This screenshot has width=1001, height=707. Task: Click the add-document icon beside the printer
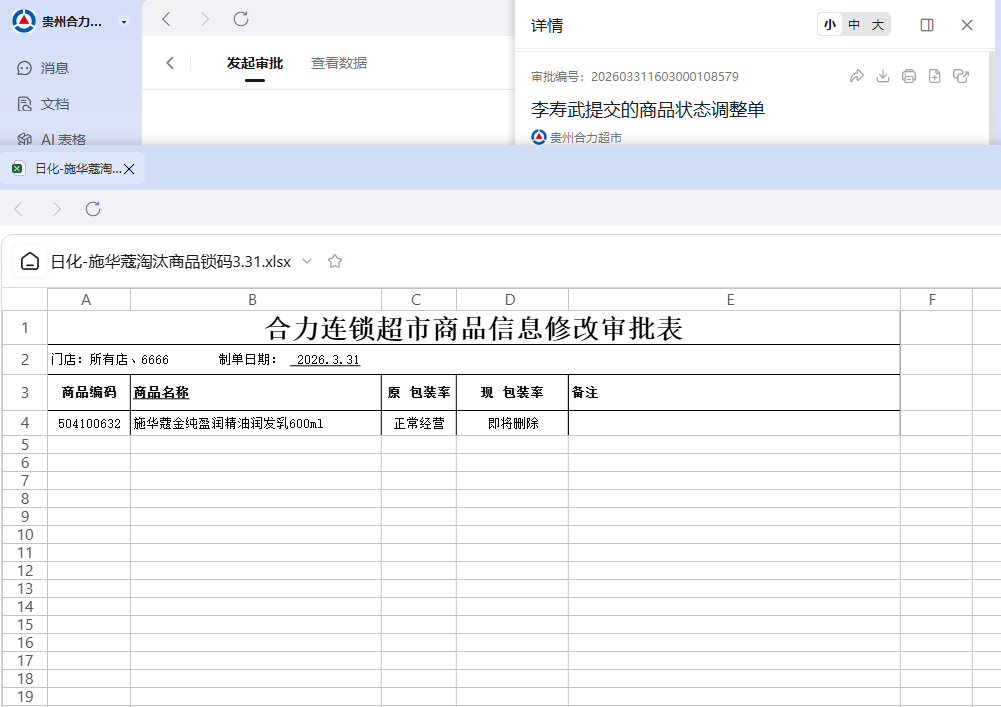click(x=935, y=76)
